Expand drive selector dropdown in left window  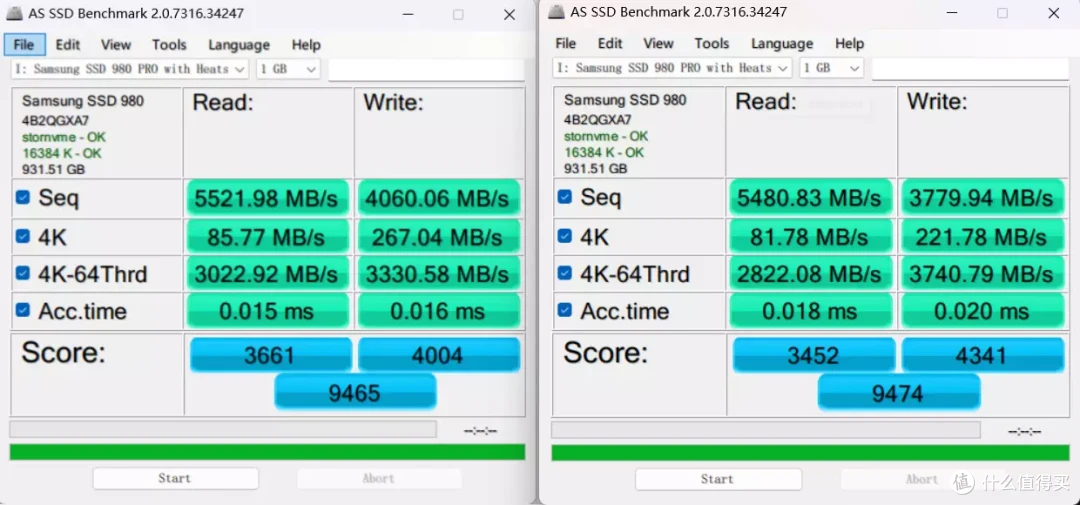(x=130, y=69)
